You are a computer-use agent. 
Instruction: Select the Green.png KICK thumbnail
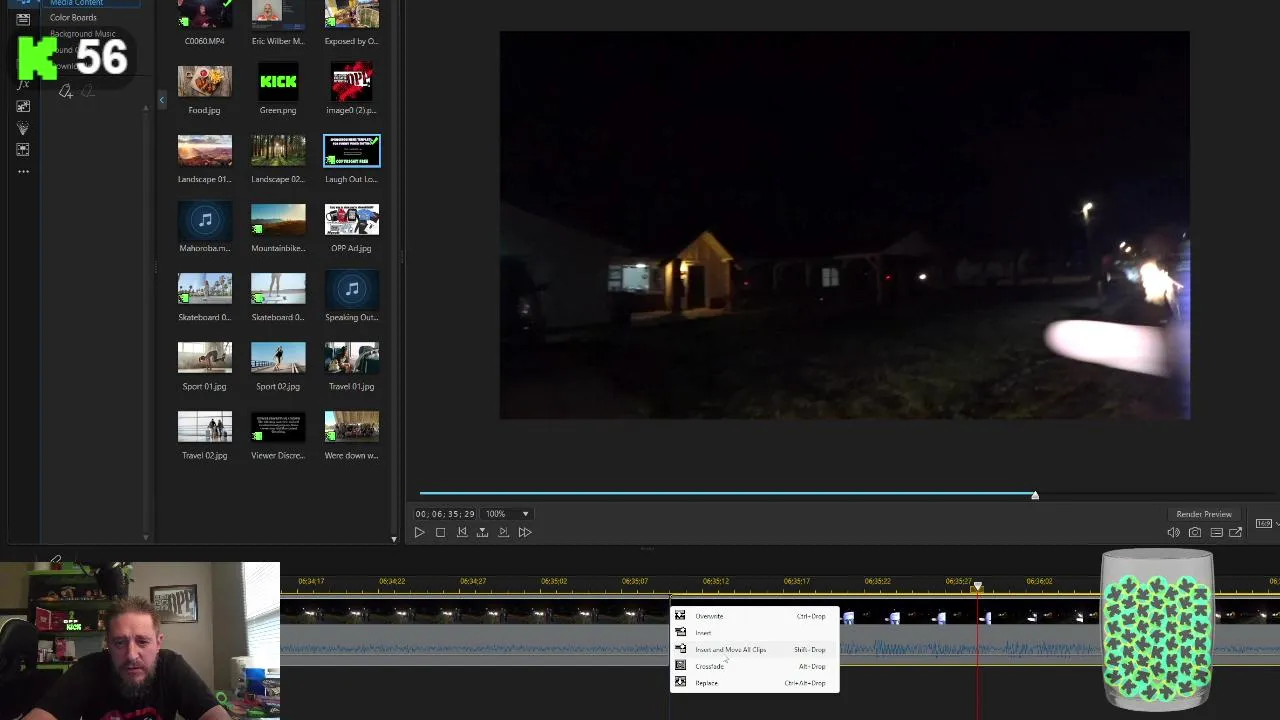pyautogui.click(x=278, y=82)
